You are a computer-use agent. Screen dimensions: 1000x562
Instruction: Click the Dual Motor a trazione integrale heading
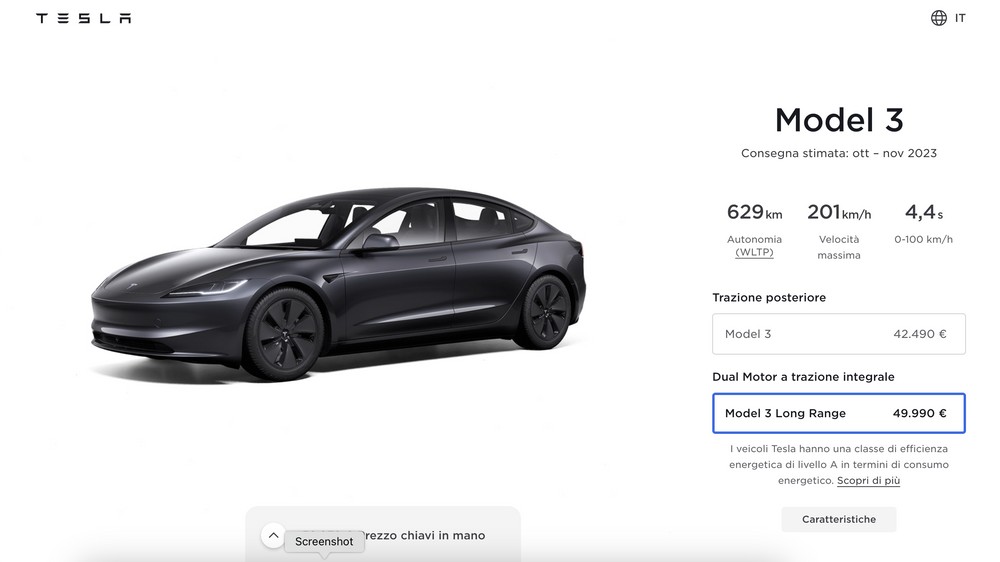point(803,377)
